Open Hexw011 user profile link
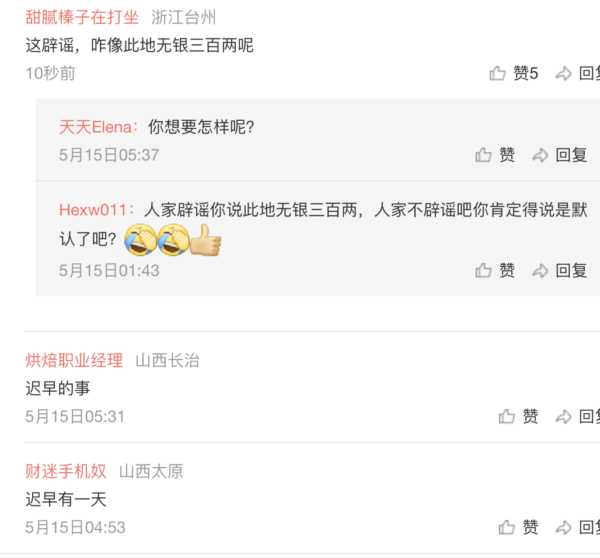The image size is (600, 558). coord(93,210)
